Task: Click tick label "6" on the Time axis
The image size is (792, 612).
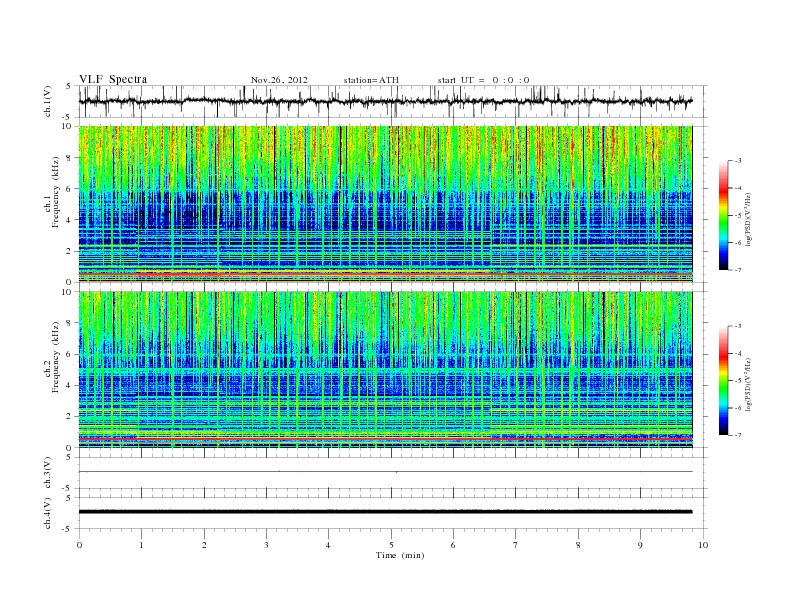Action: tap(453, 545)
